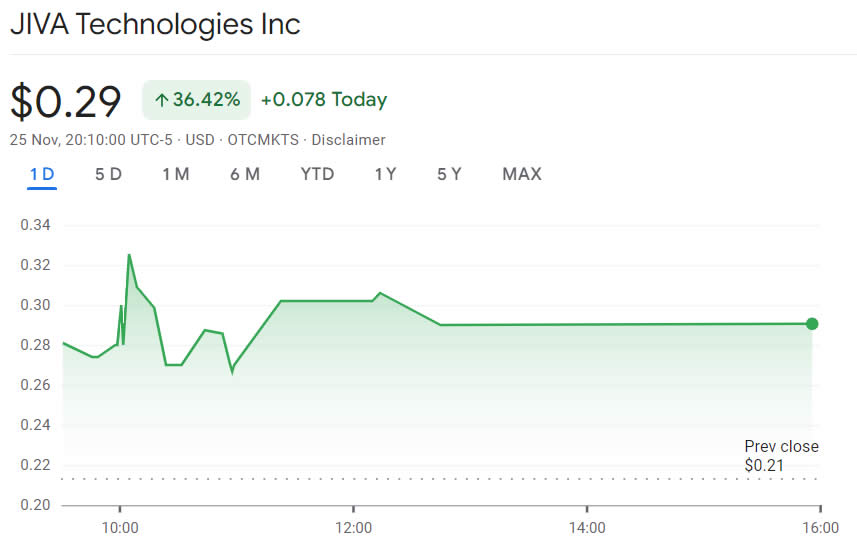Click the 12:00 time axis label

click(x=353, y=527)
